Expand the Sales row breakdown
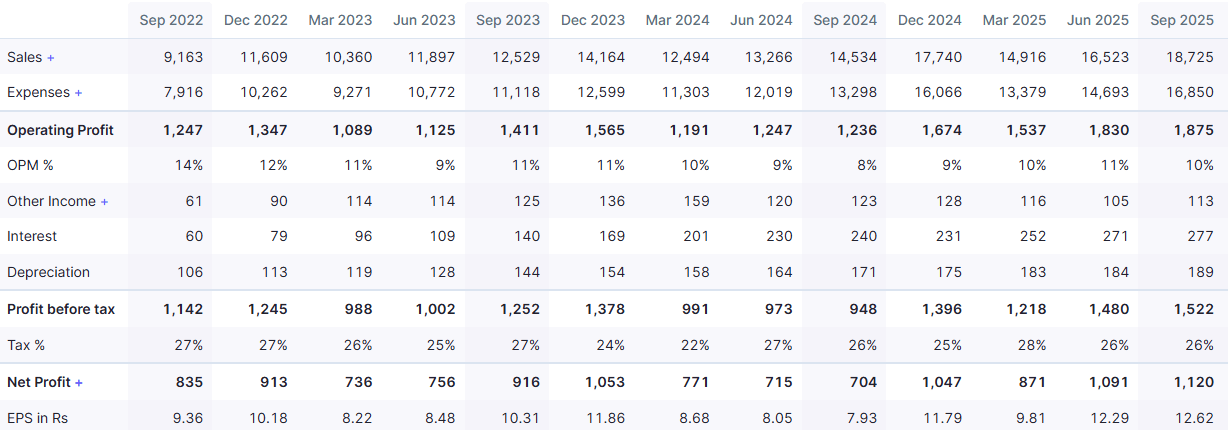 tap(51, 57)
